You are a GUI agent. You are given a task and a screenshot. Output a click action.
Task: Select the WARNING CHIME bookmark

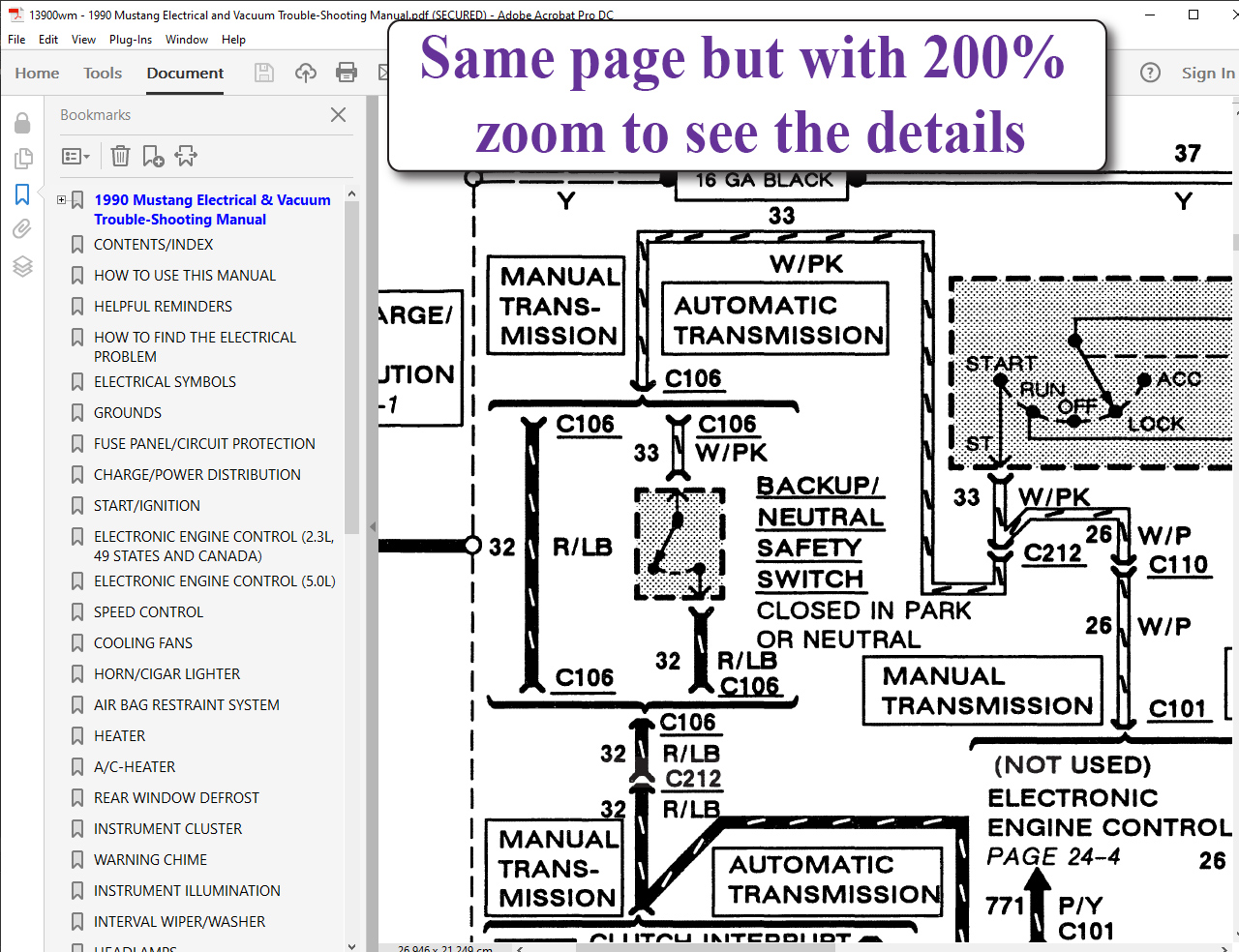click(x=150, y=860)
